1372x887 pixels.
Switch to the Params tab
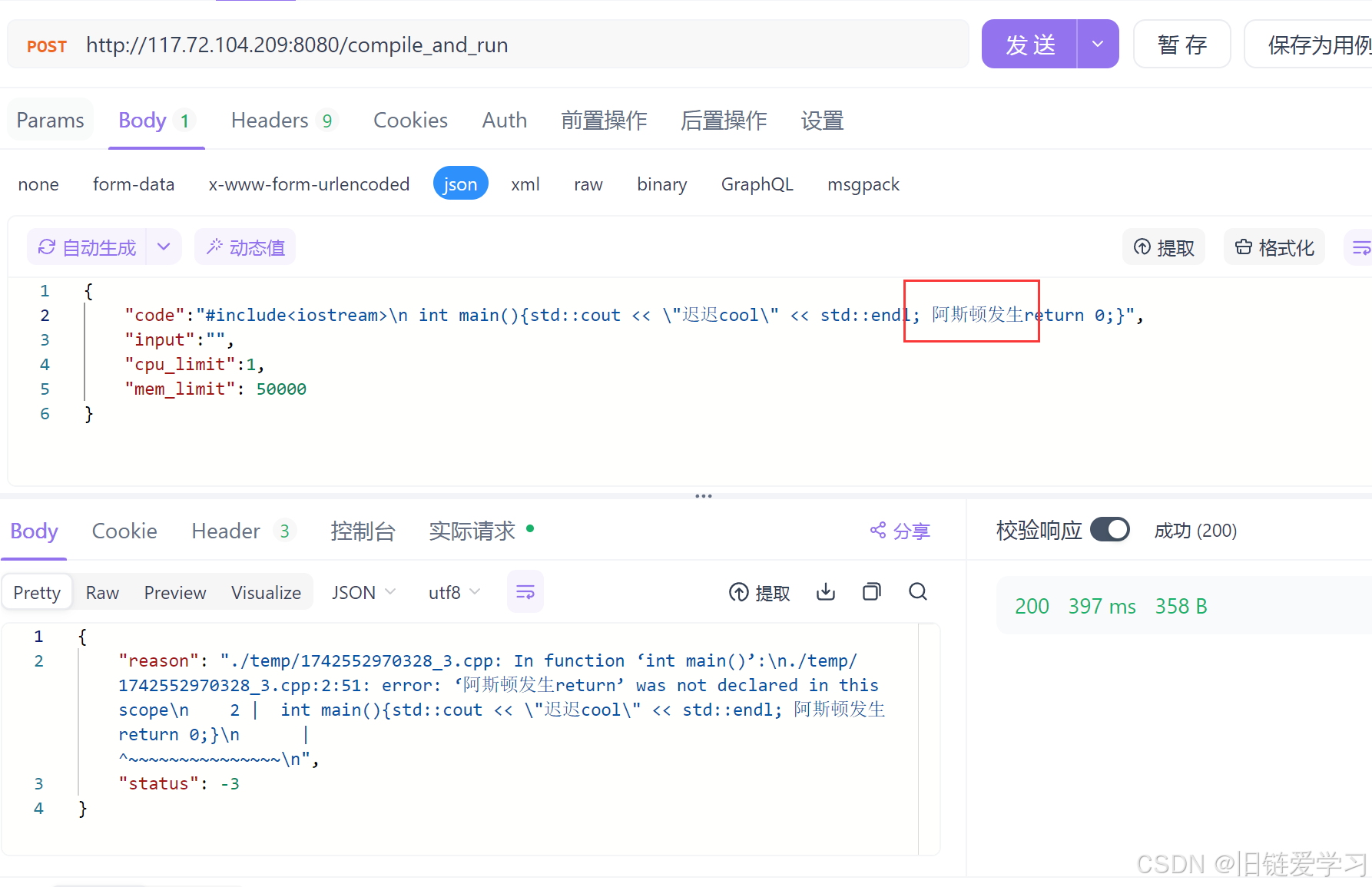click(51, 121)
